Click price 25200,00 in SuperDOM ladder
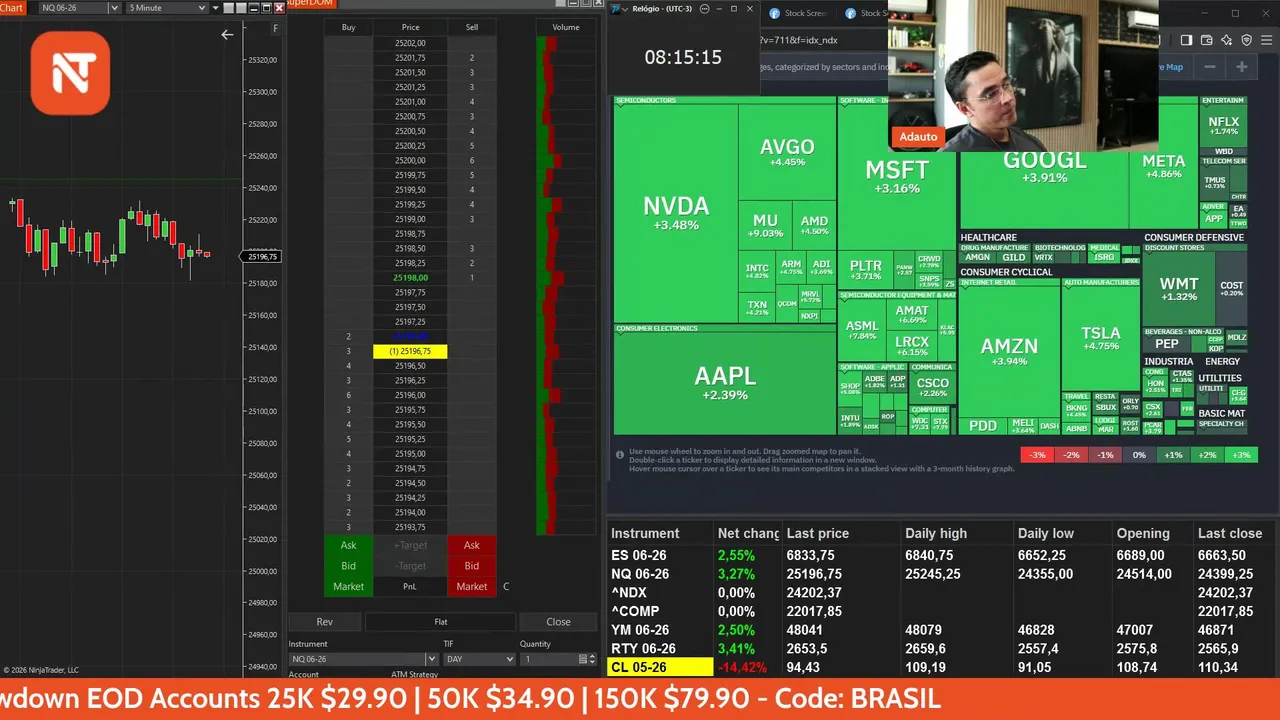Image resolution: width=1280 pixels, height=720 pixels. coord(410,160)
